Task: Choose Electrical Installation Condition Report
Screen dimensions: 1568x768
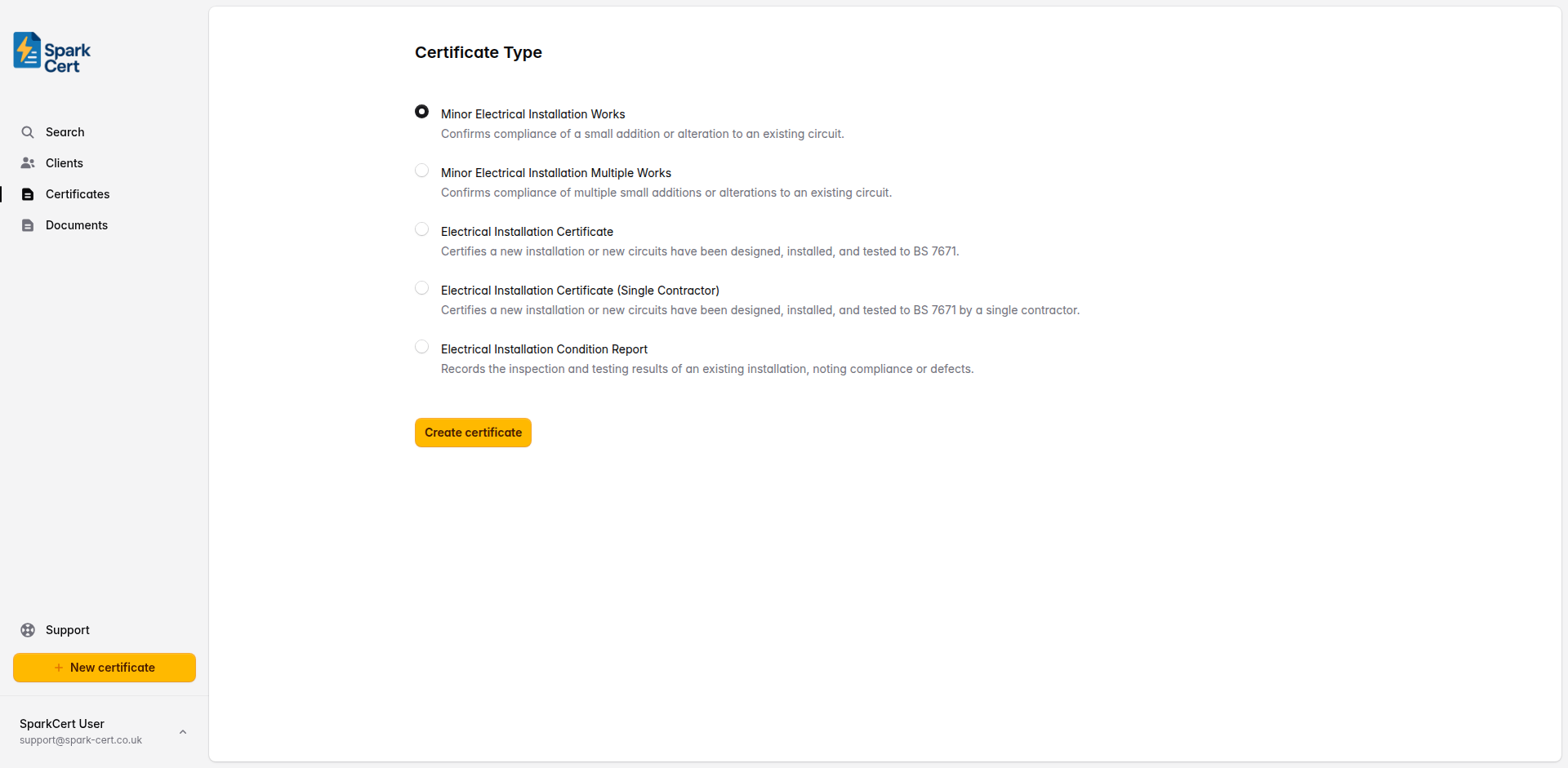Action: click(421, 346)
